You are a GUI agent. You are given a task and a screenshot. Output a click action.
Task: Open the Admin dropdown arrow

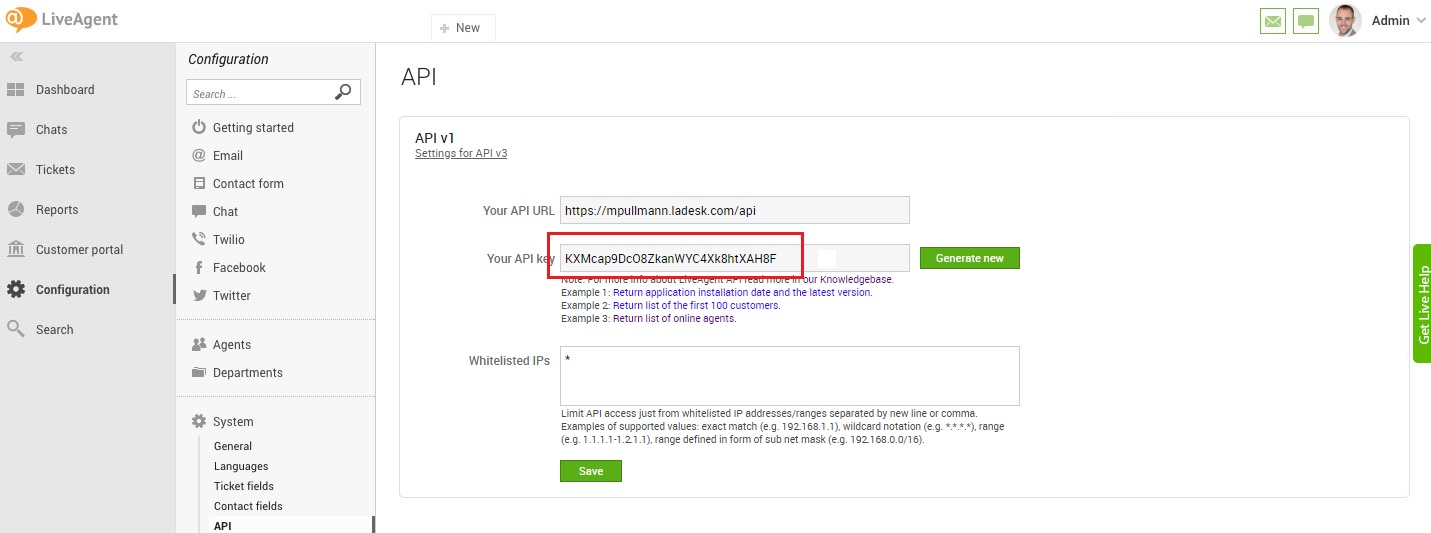tap(1421, 21)
